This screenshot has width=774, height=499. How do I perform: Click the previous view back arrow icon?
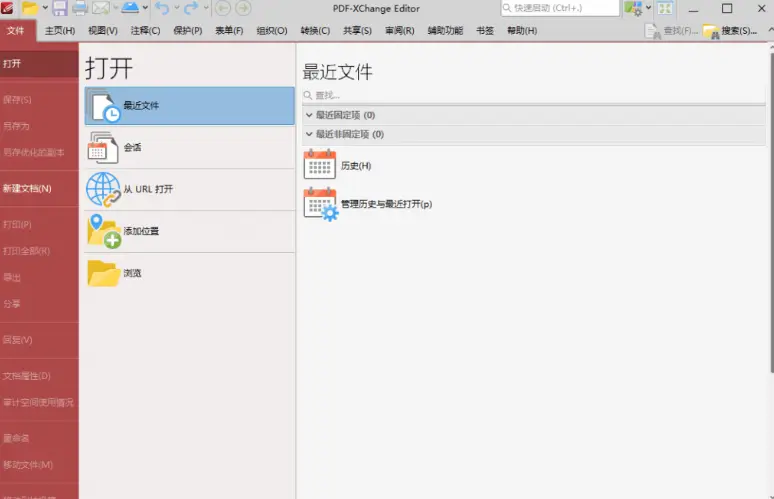coord(223,8)
